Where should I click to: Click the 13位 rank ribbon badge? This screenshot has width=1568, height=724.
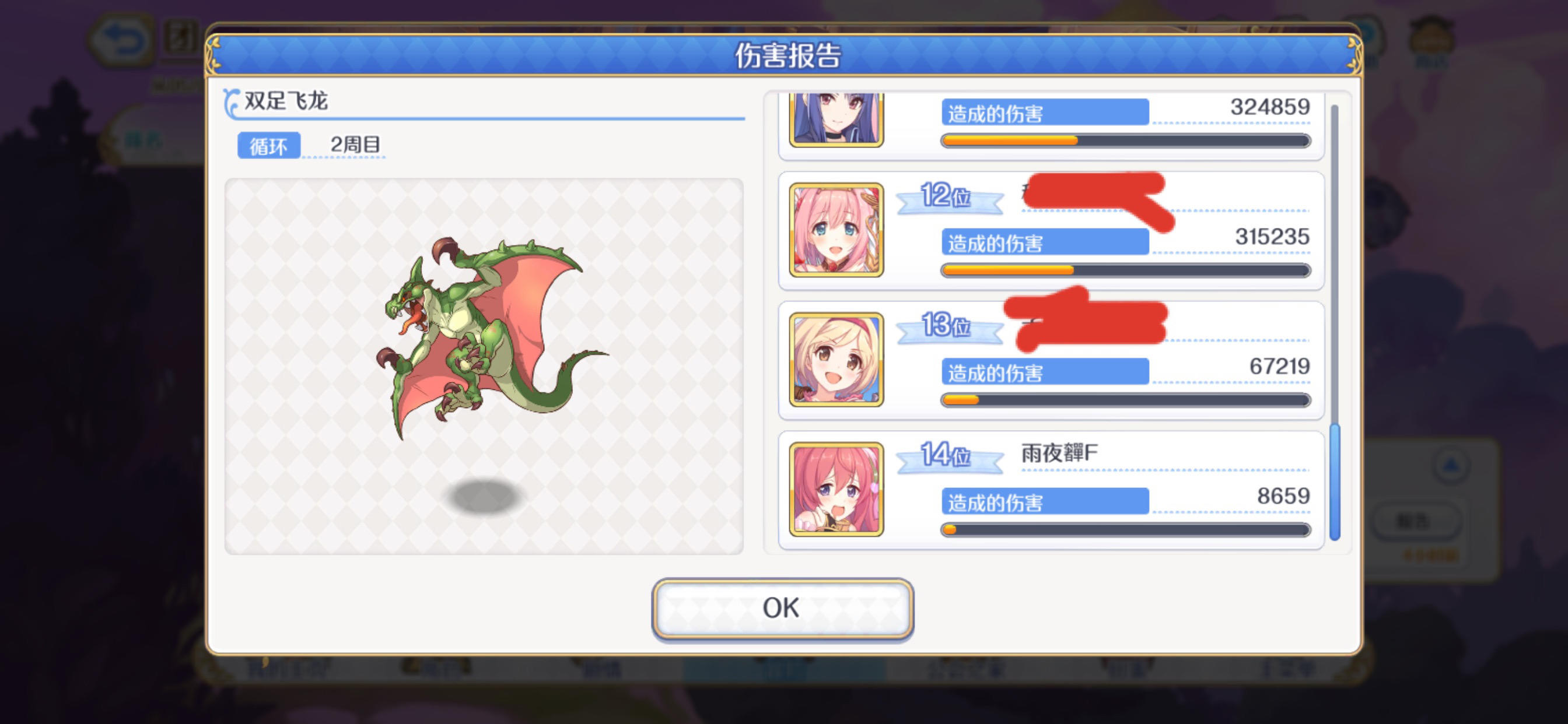point(950,326)
